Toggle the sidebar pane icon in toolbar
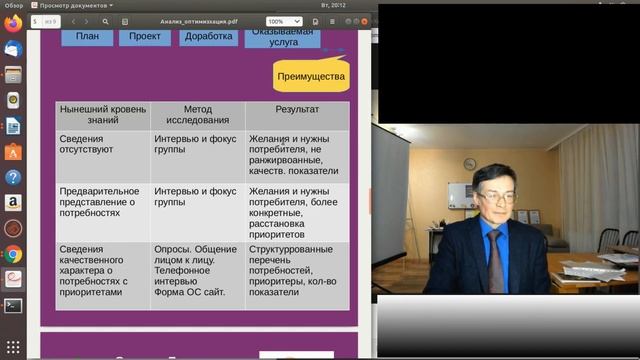The image size is (640, 360). pyautogui.click(x=125, y=21)
